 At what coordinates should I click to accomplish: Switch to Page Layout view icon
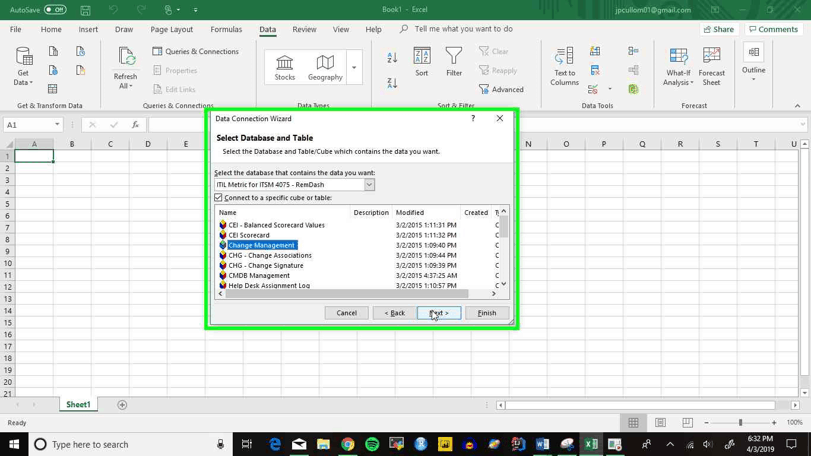[x=660, y=423]
